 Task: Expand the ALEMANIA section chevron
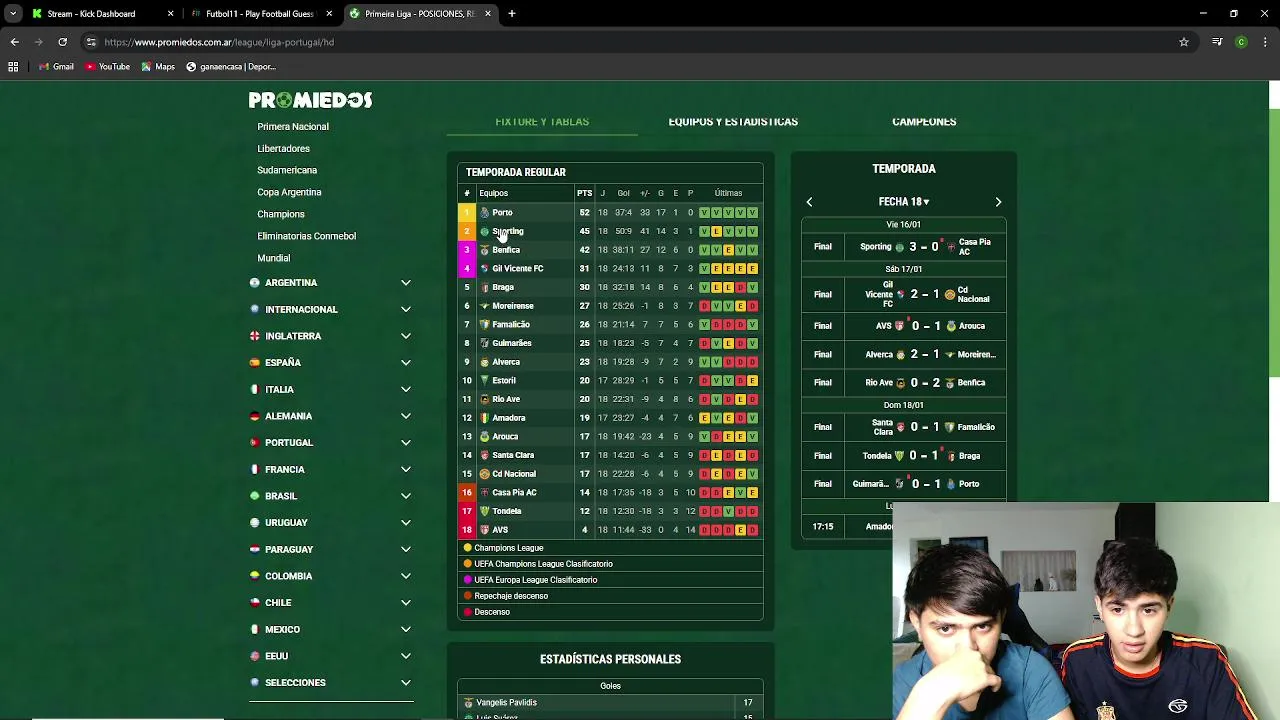(x=406, y=416)
